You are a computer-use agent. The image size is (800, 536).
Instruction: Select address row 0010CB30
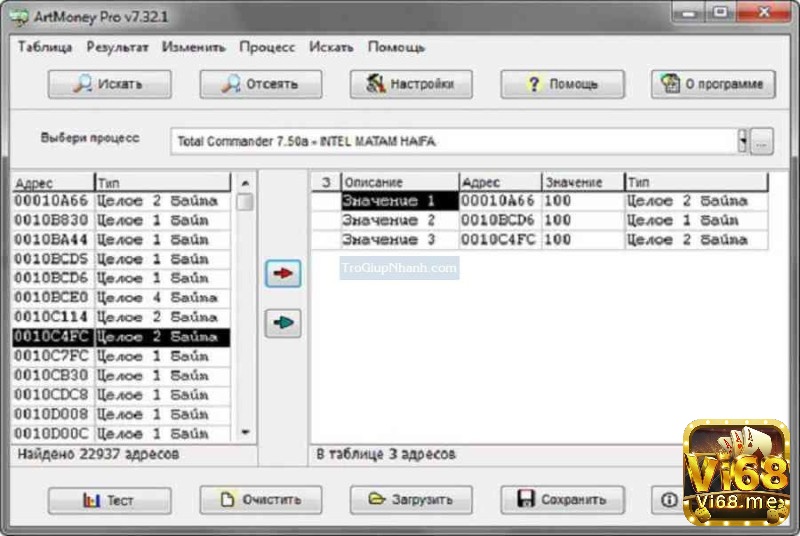pyautogui.click(x=121, y=375)
